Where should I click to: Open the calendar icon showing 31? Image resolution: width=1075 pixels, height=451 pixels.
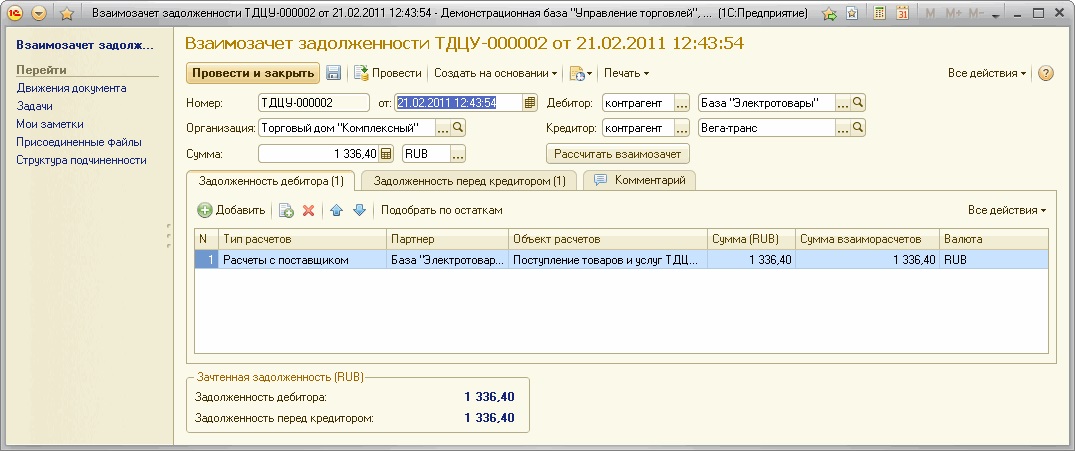902,13
